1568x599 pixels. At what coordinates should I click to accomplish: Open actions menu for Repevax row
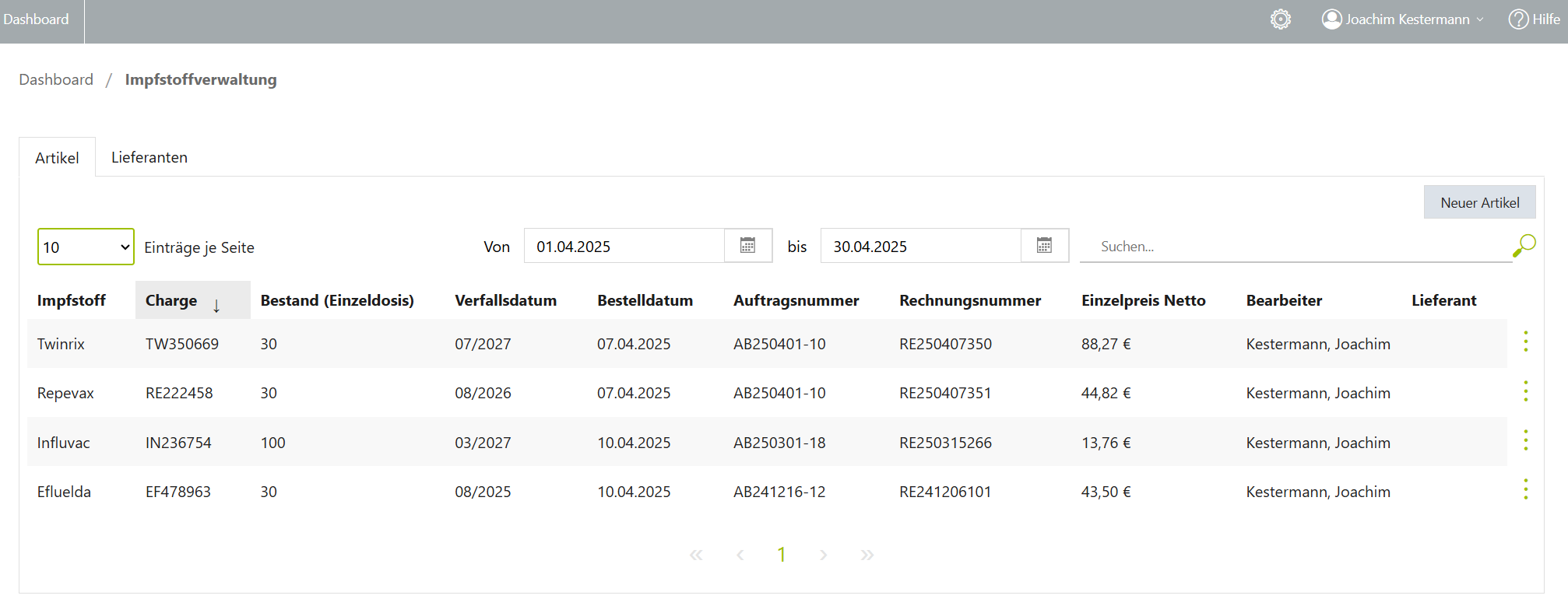[1526, 391]
